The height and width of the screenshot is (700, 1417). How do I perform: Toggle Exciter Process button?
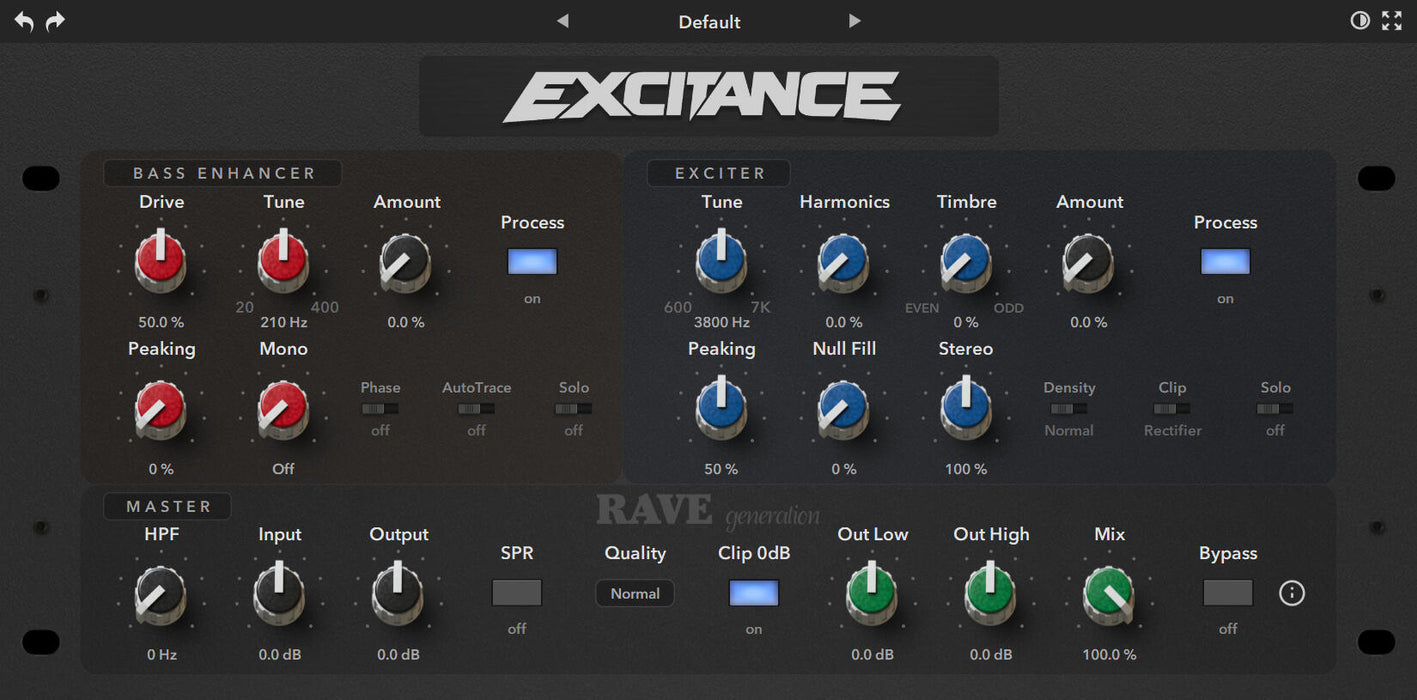(1225, 261)
